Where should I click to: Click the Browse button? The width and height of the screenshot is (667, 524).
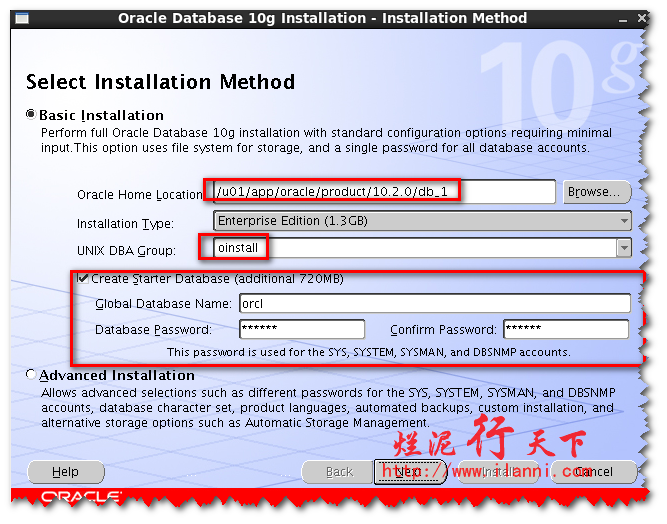(596, 191)
